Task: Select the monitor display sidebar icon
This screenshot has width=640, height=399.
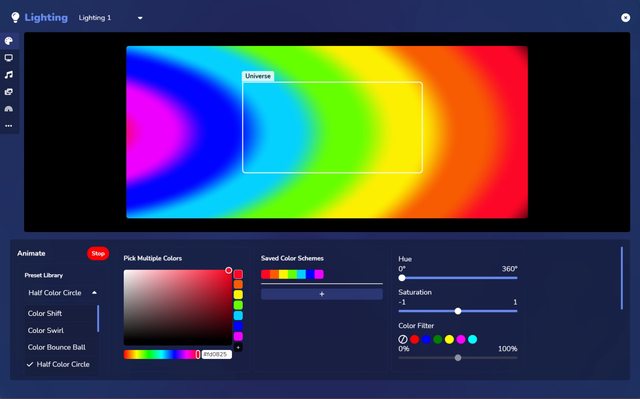Action: click(x=9, y=58)
